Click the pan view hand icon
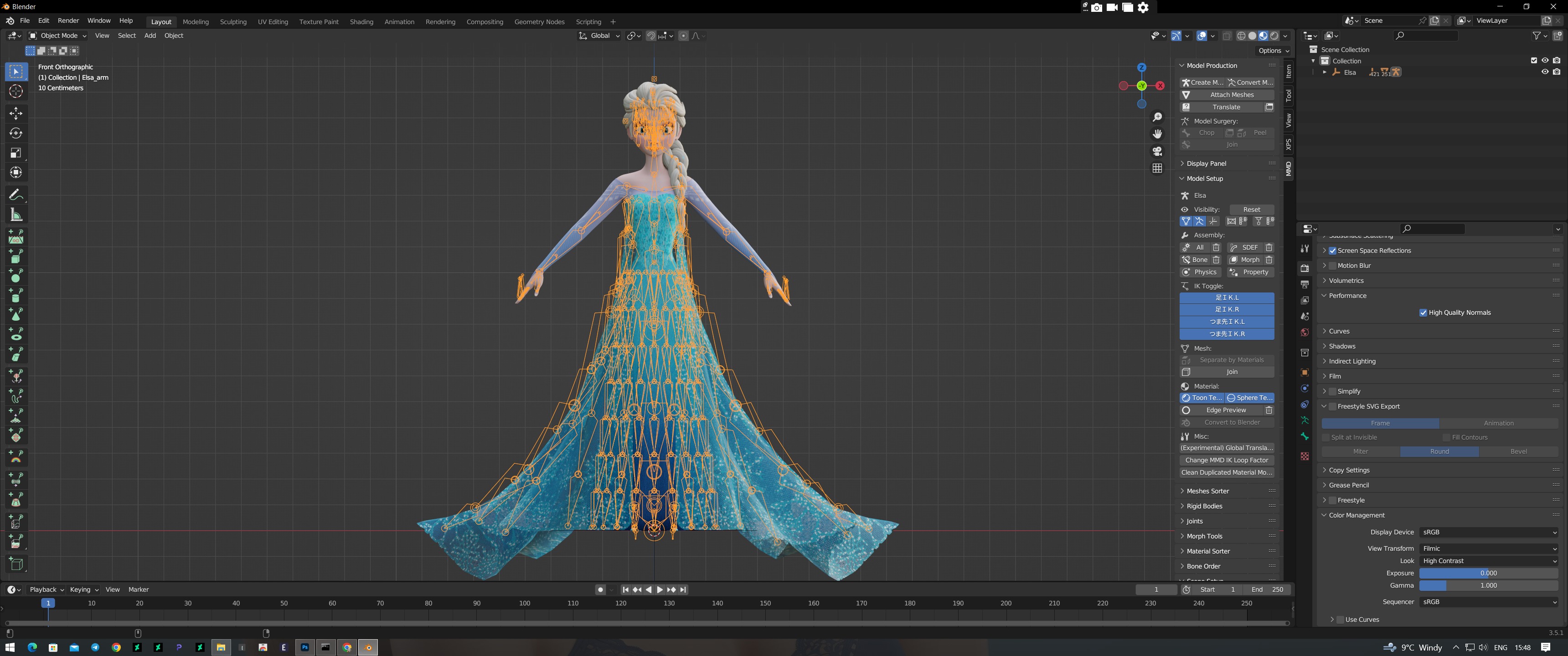1568x656 pixels. (x=1157, y=134)
